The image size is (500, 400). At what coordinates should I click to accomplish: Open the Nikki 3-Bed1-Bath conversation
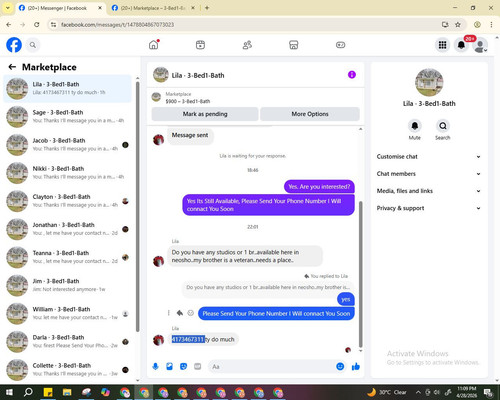pyautogui.click(x=67, y=173)
